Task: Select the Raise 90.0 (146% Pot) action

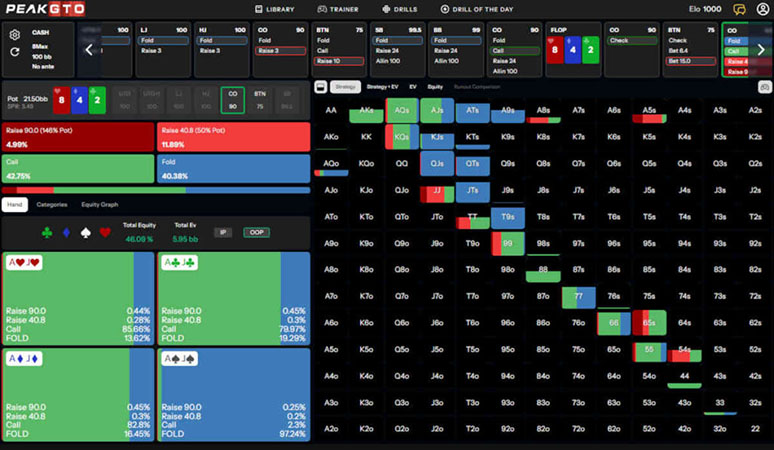Action: click(x=78, y=137)
